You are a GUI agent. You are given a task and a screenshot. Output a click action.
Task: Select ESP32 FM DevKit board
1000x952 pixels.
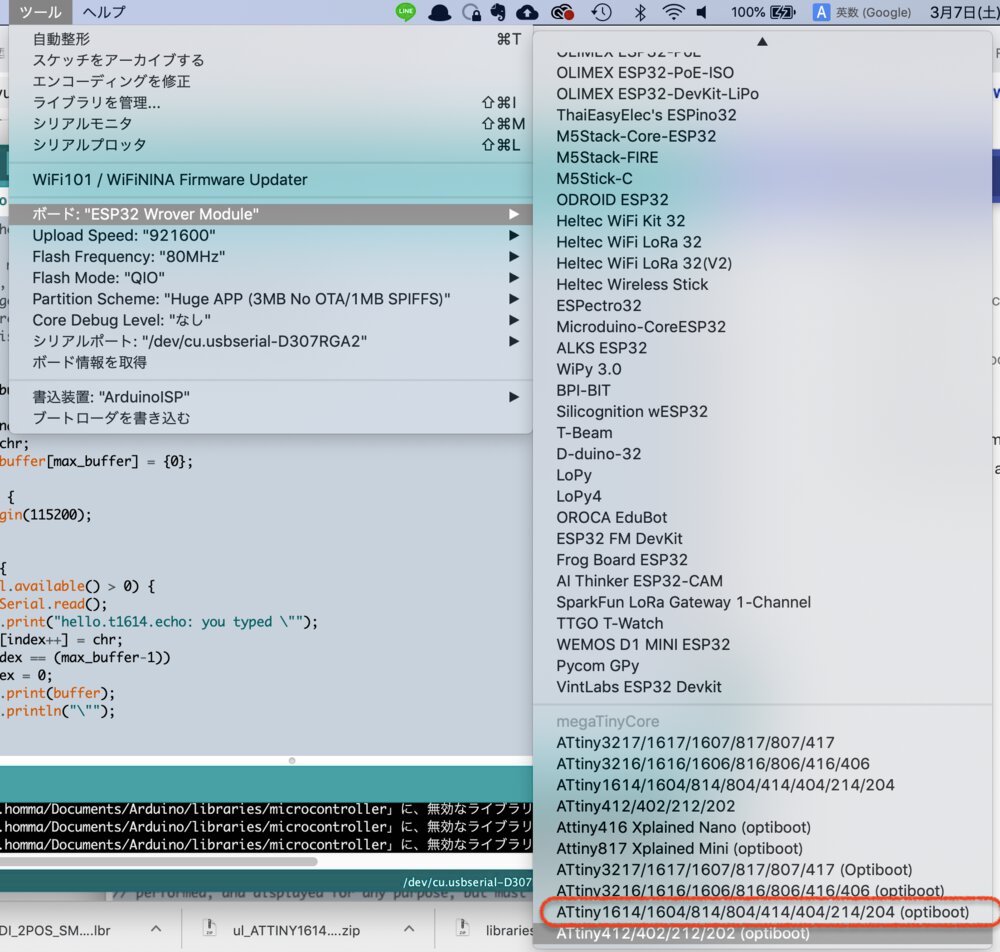(762, 538)
